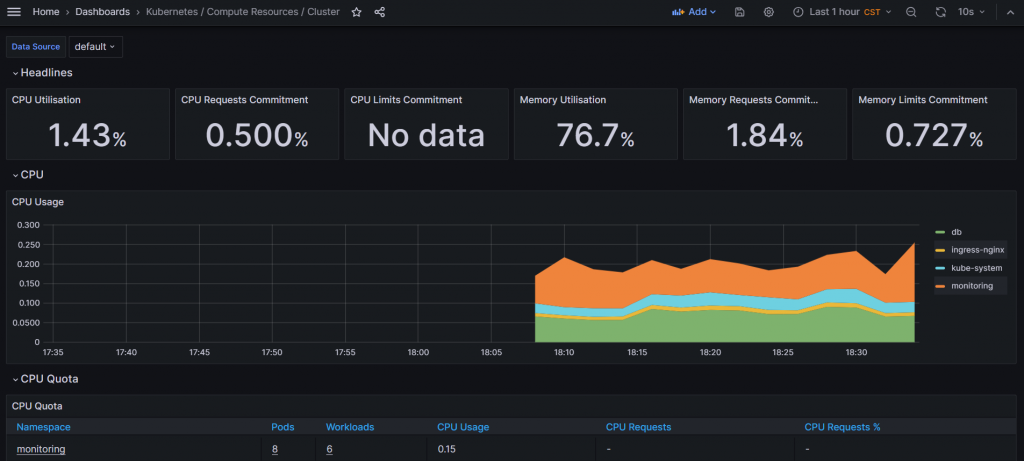Click the zoom out time range icon
This screenshot has width=1024, height=461.
click(911, 12)
